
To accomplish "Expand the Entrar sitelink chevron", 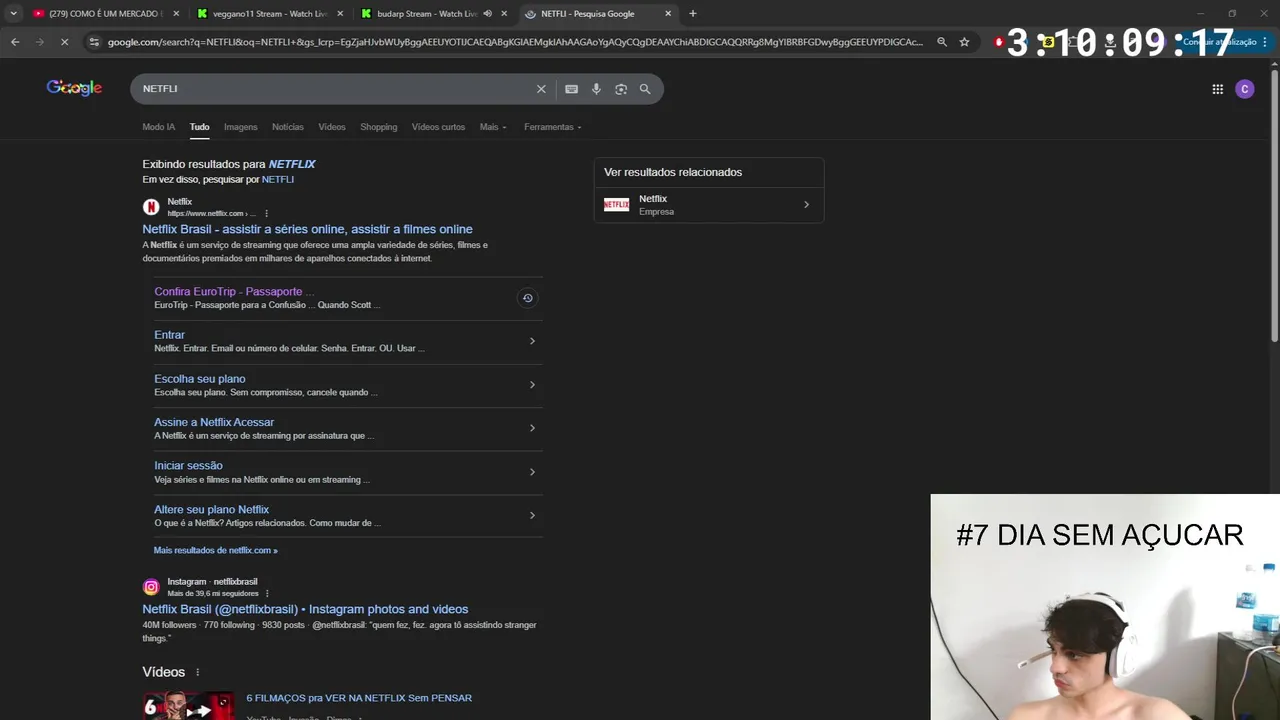I will [532, 341].
